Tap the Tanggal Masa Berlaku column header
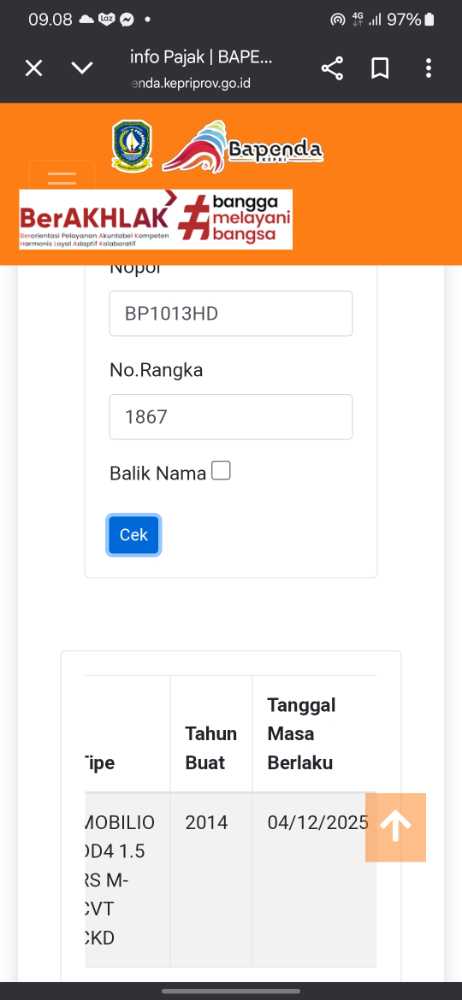Image resolution: width=462 pixels, height=1000 pixels. click(x=302, y=733)
